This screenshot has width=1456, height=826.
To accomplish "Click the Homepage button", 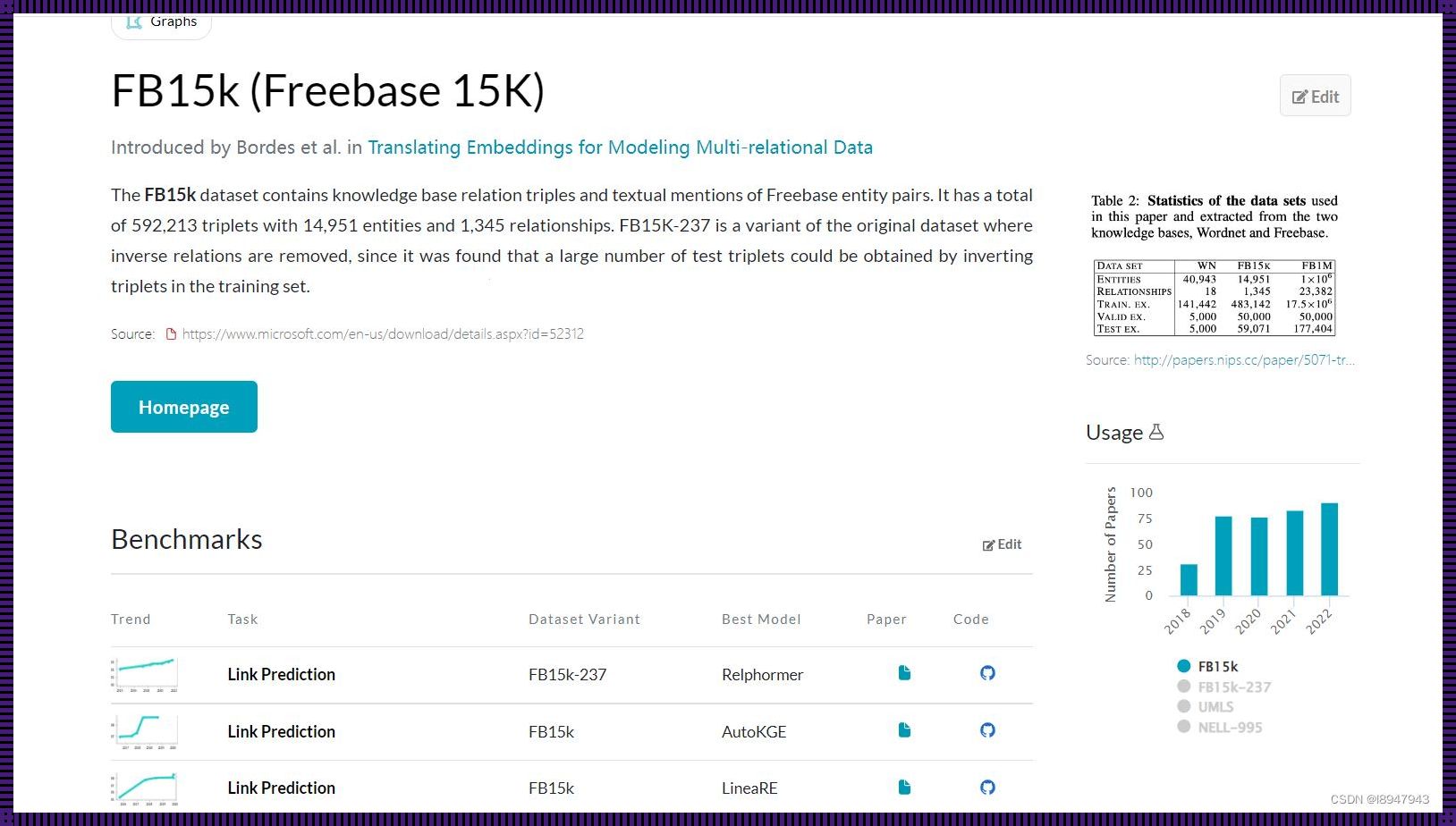I will coord(184,407).
